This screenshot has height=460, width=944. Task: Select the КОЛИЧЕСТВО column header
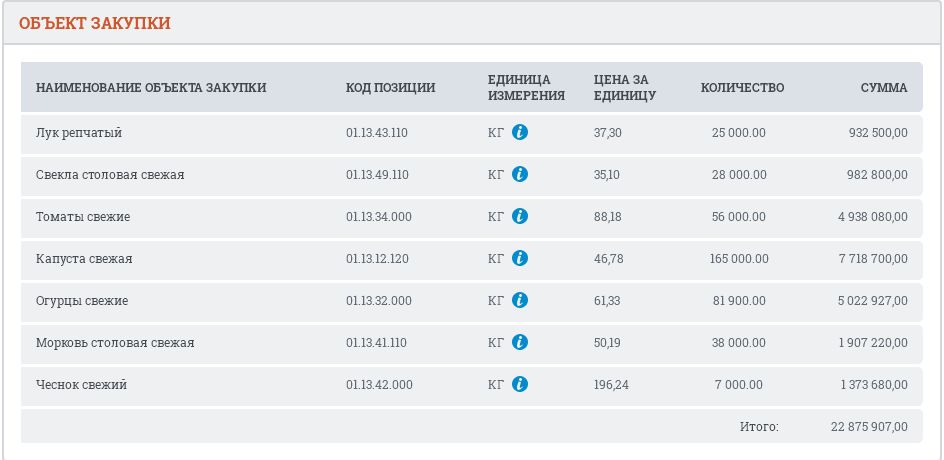[742, 88]
